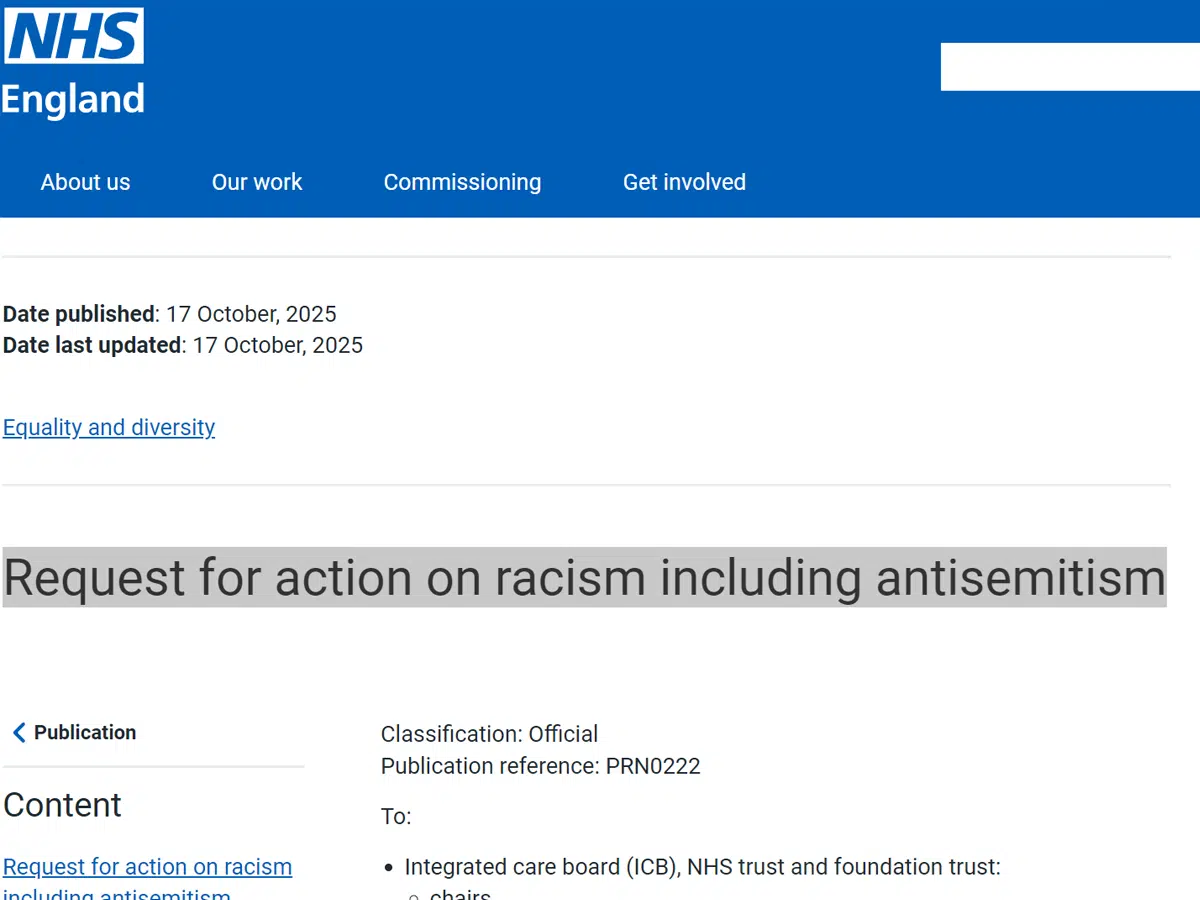
Task: Open the Request for action on racism link
Action: coord(147,867)
